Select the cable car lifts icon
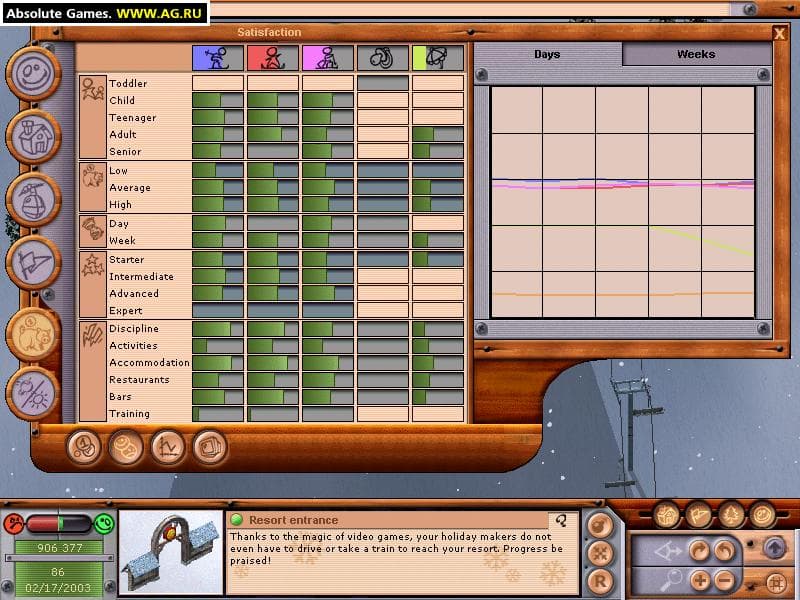The image size is (800, 600). [x=34, y=198]
